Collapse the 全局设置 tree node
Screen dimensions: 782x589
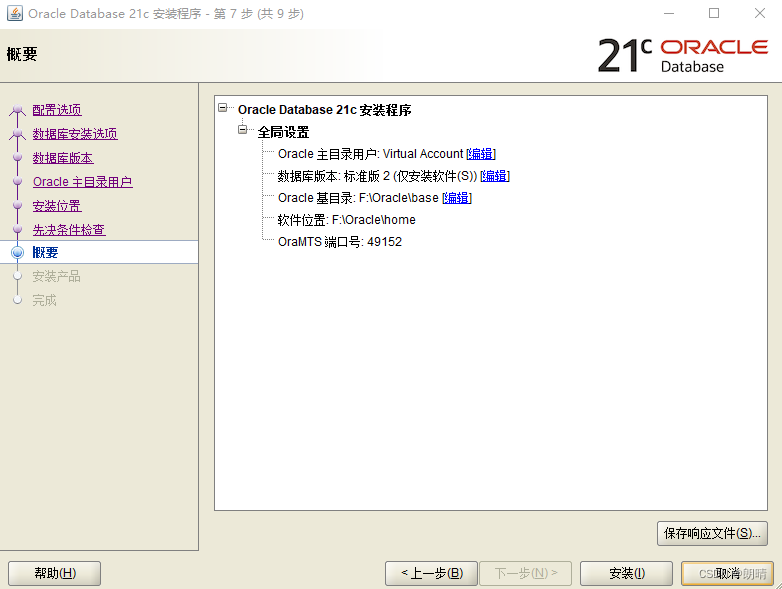pyautogui.click(x=243, y=130)
